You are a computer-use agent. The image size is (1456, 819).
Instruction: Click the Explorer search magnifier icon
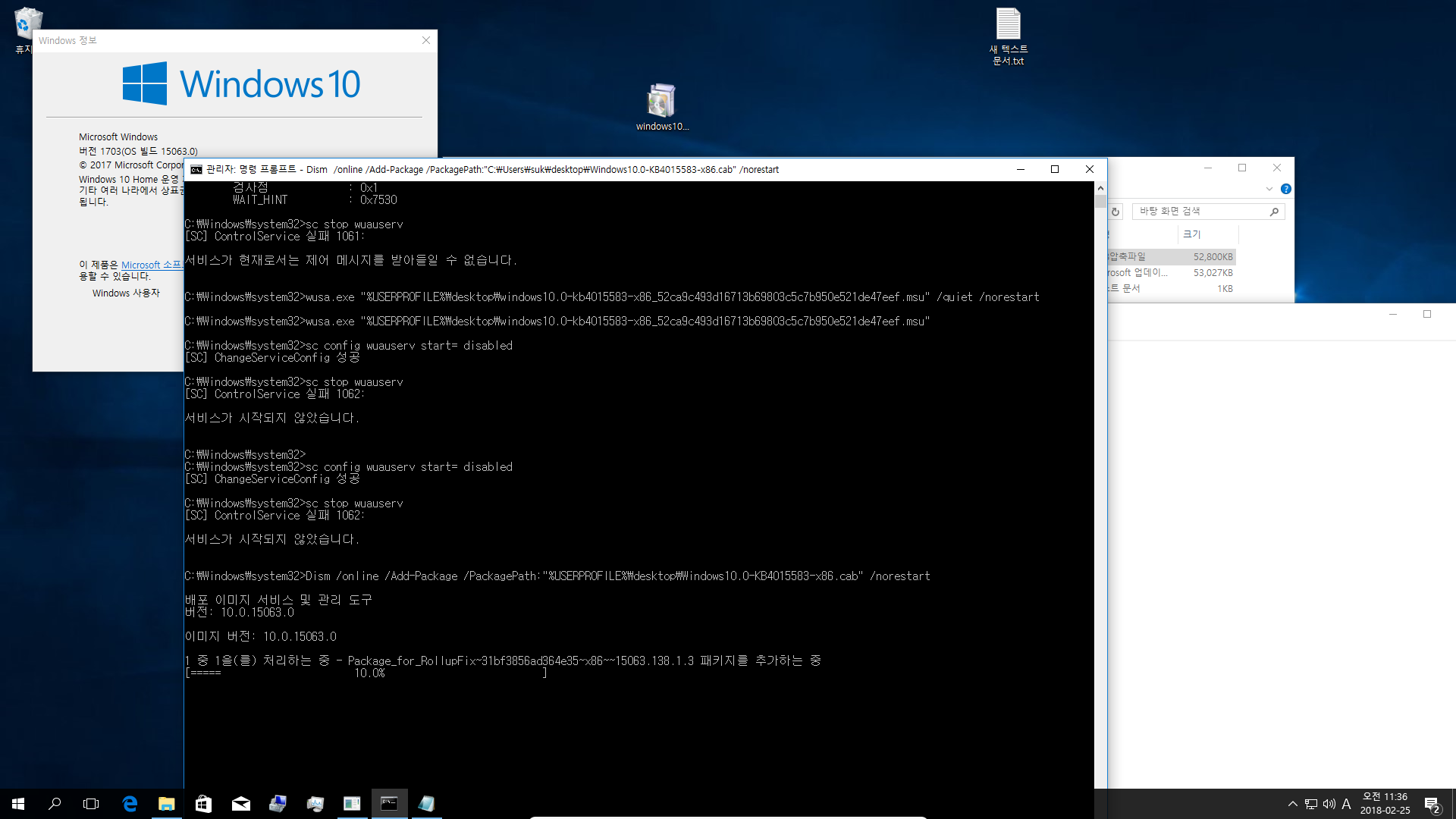pyautogui.click(x=1274, y=212)
